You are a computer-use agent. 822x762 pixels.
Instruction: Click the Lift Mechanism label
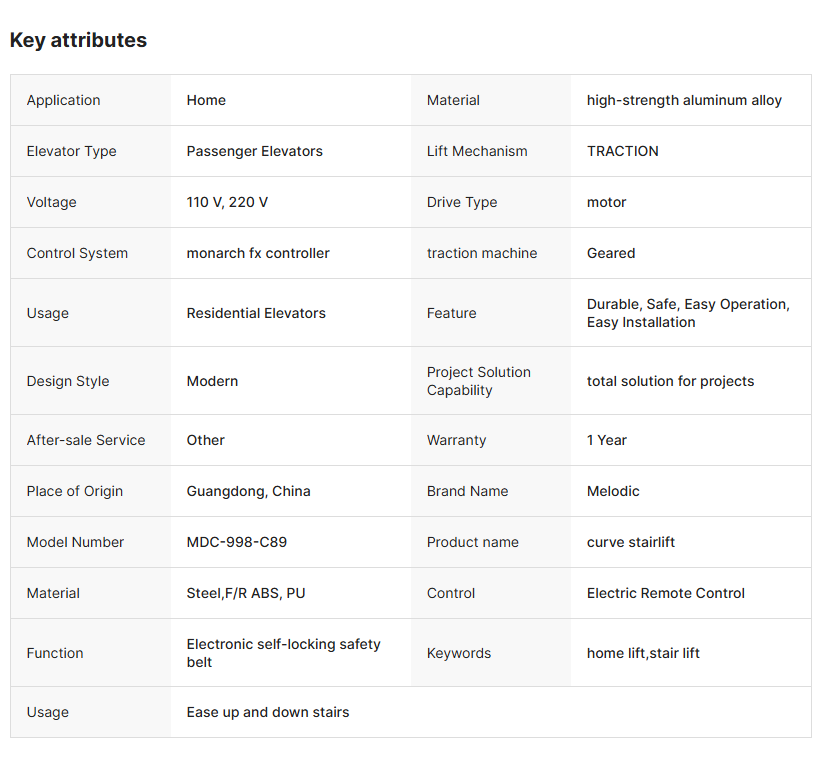click(476, 151)
